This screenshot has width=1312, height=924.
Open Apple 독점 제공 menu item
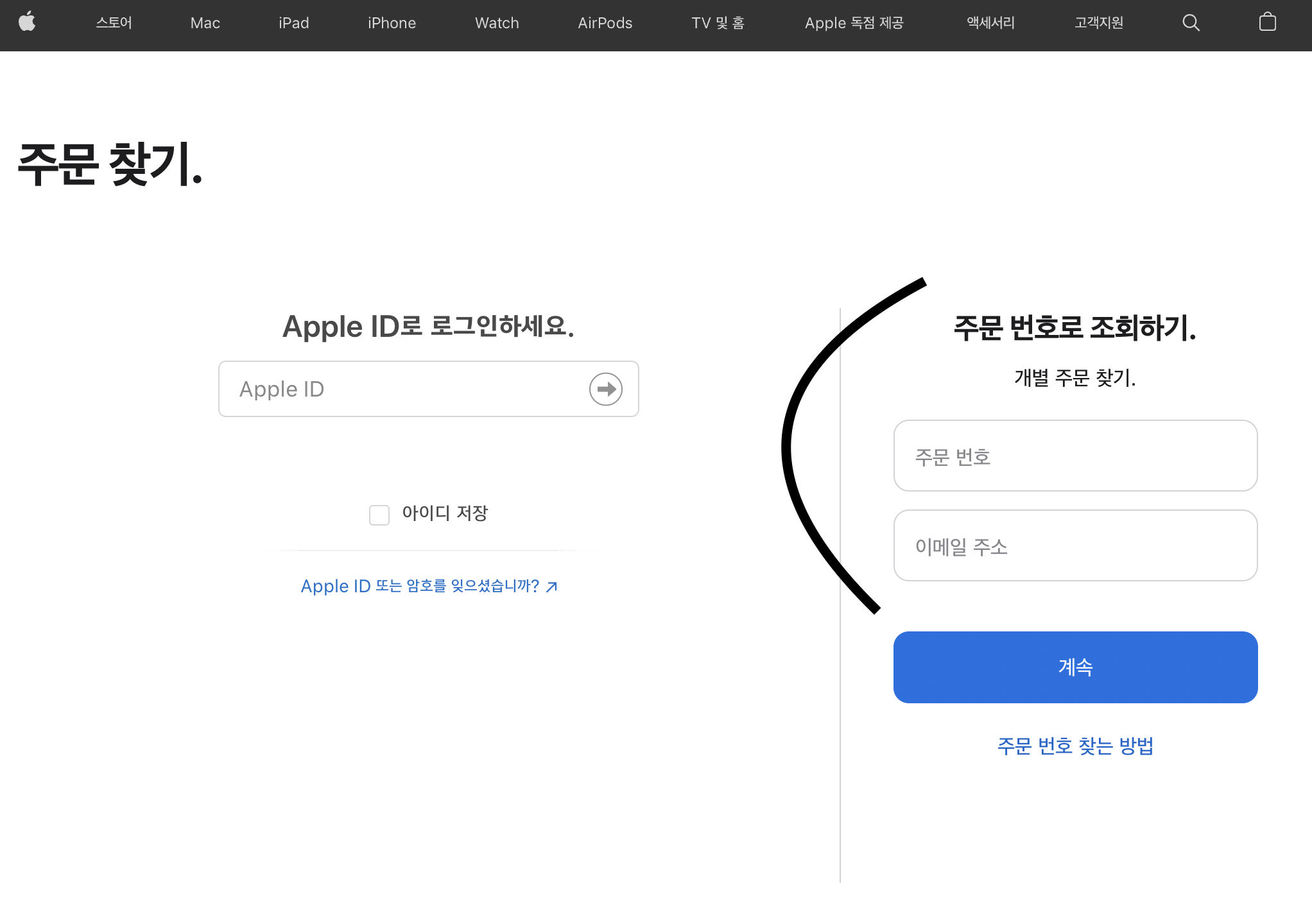(x=854, y=23)
